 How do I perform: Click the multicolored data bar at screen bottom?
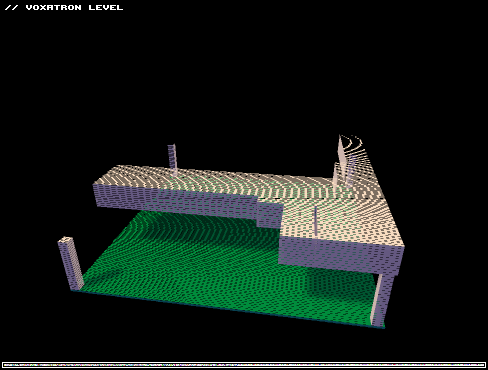tap(244, 365)
